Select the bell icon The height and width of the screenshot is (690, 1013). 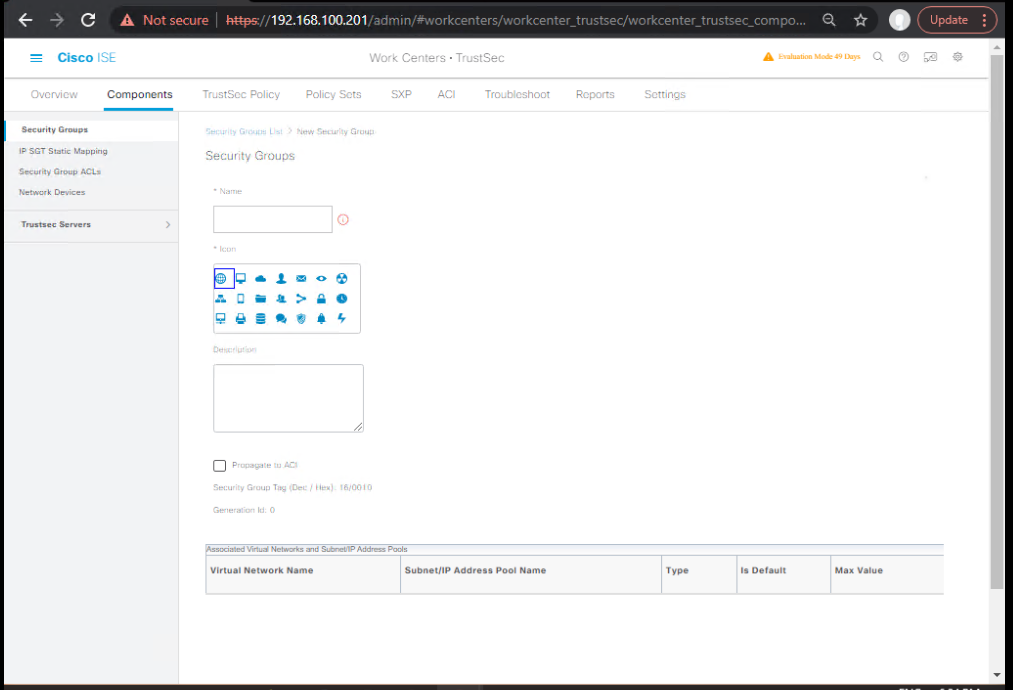pyautogui.click(x=321, y=319)
